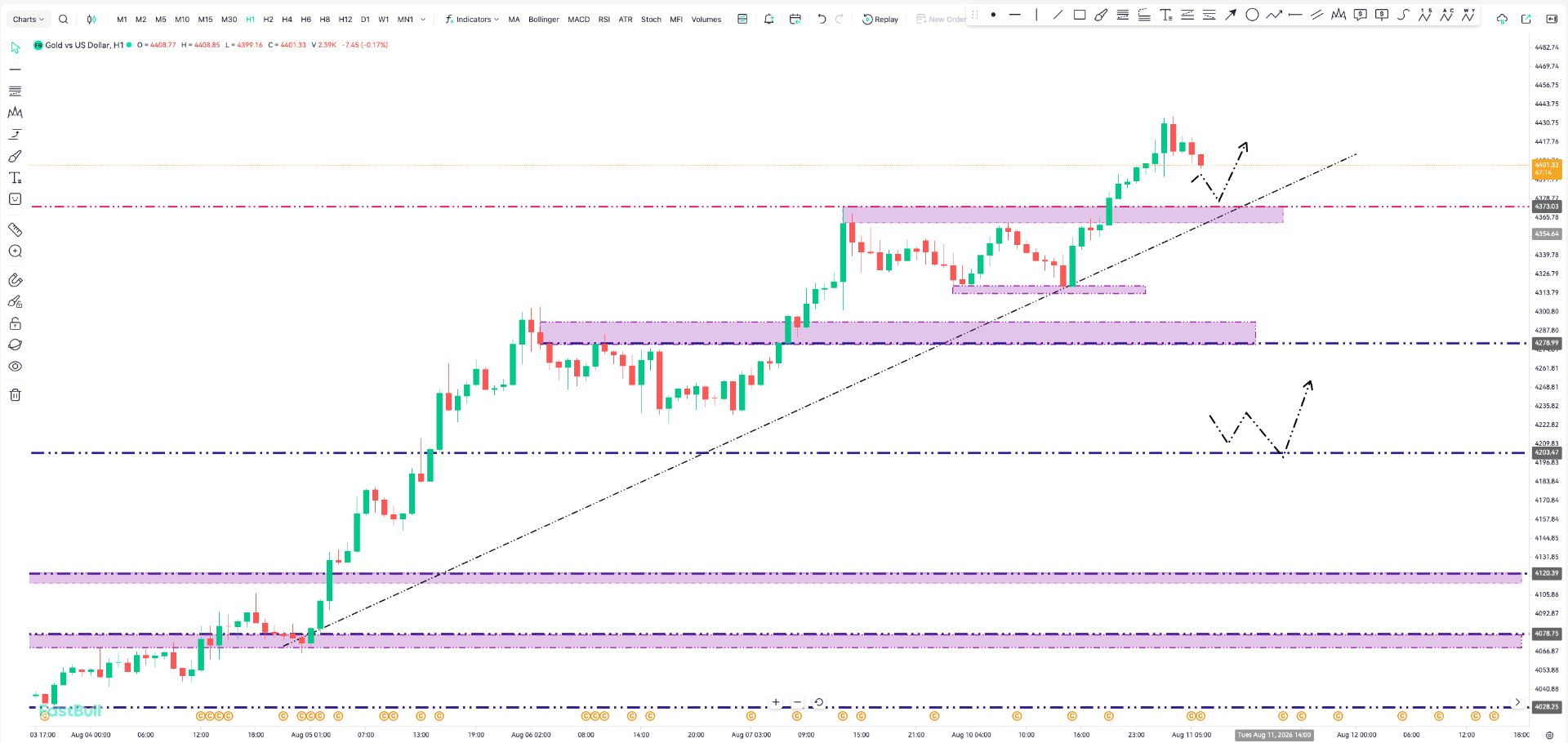
Task: Undo the last chart action
Action: point(822,19)
